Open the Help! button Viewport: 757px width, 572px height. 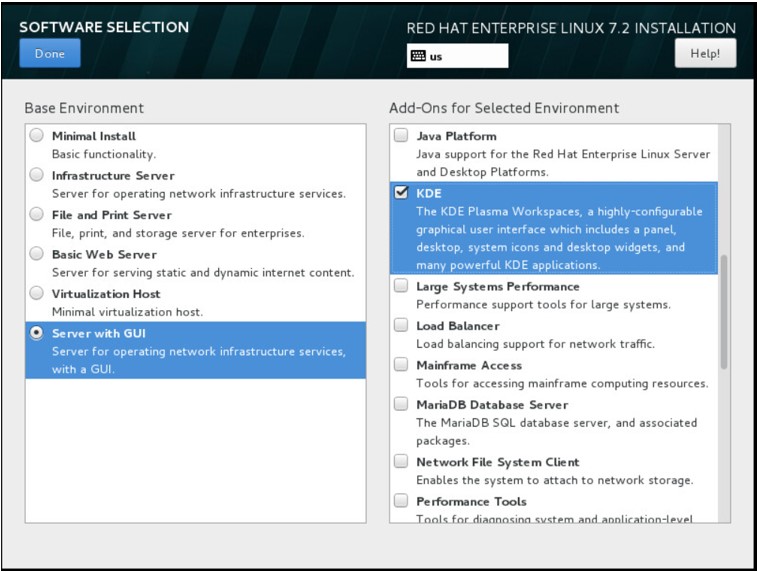705,53
